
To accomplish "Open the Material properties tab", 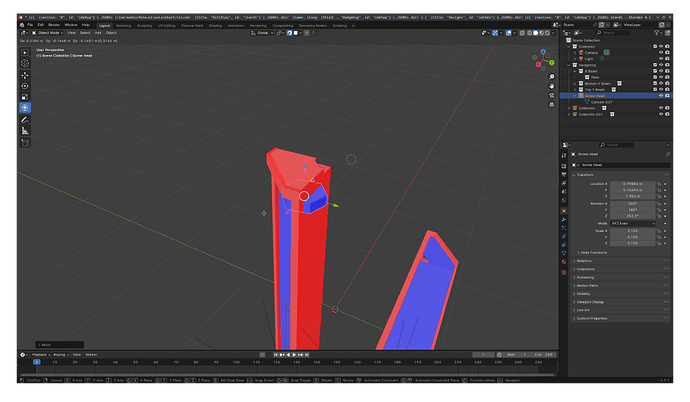I will [564, 262].
